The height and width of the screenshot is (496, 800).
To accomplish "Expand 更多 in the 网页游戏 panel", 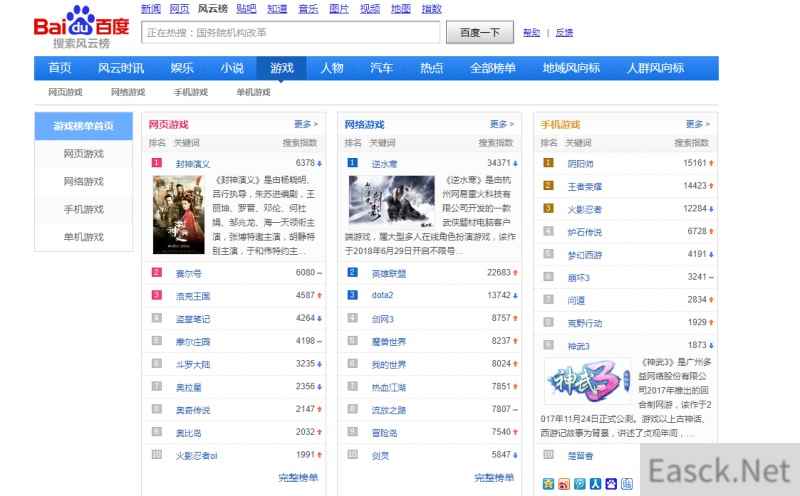I will 307,125.
